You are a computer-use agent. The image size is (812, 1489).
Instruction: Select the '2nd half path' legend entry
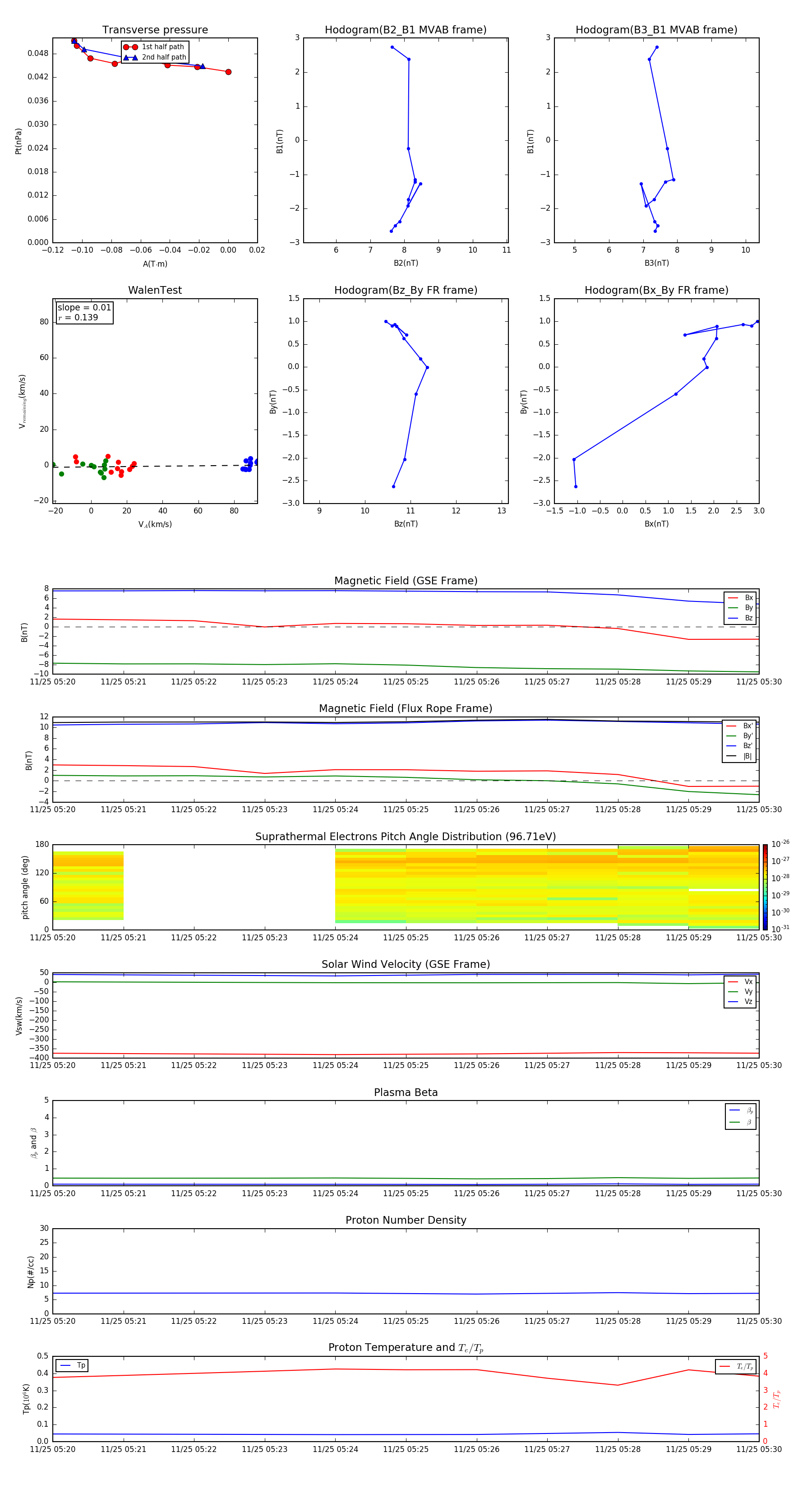[x=155, y=57]
